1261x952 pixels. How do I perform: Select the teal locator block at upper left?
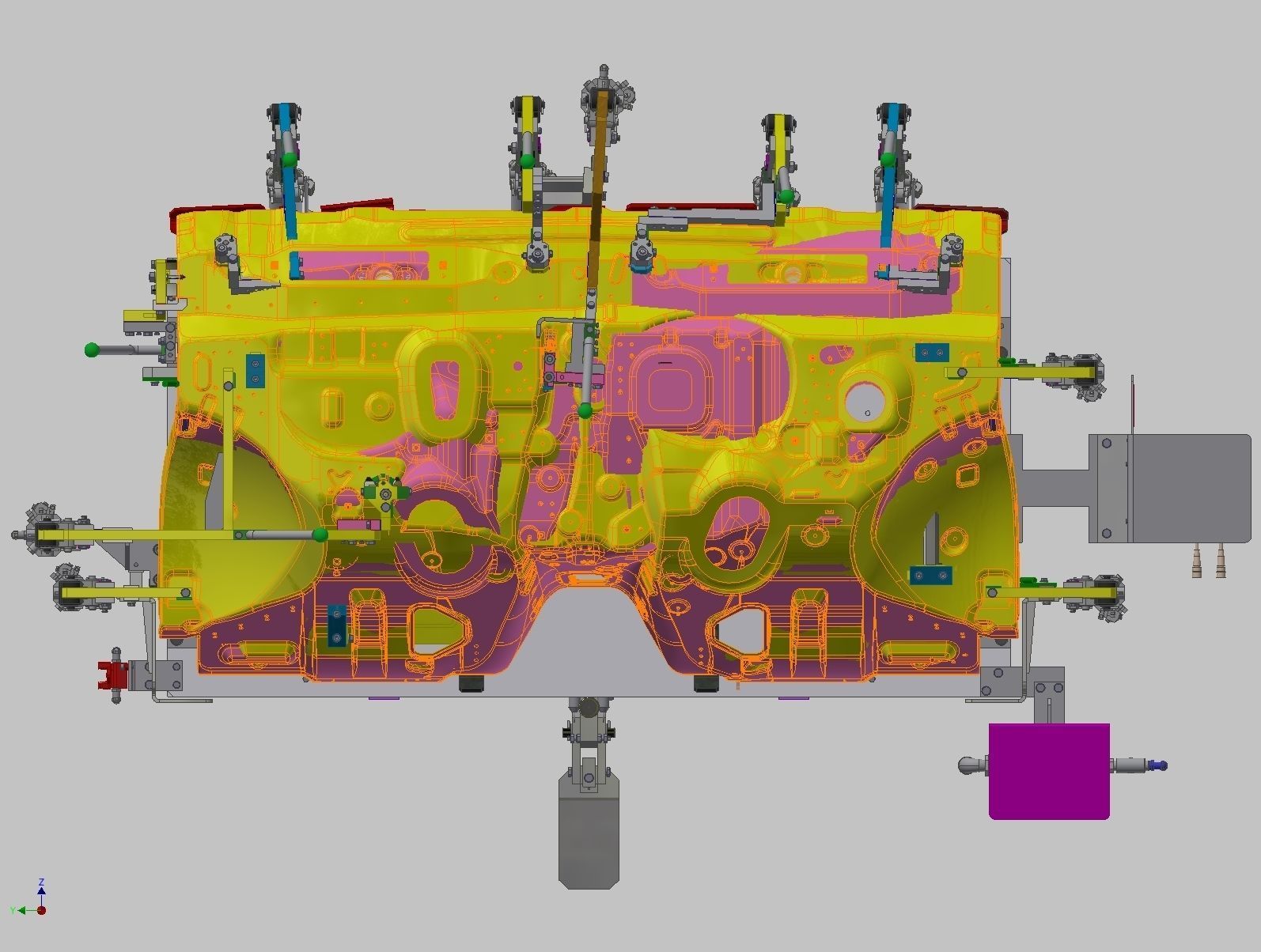pyautogui.click(x=256, y=371)
